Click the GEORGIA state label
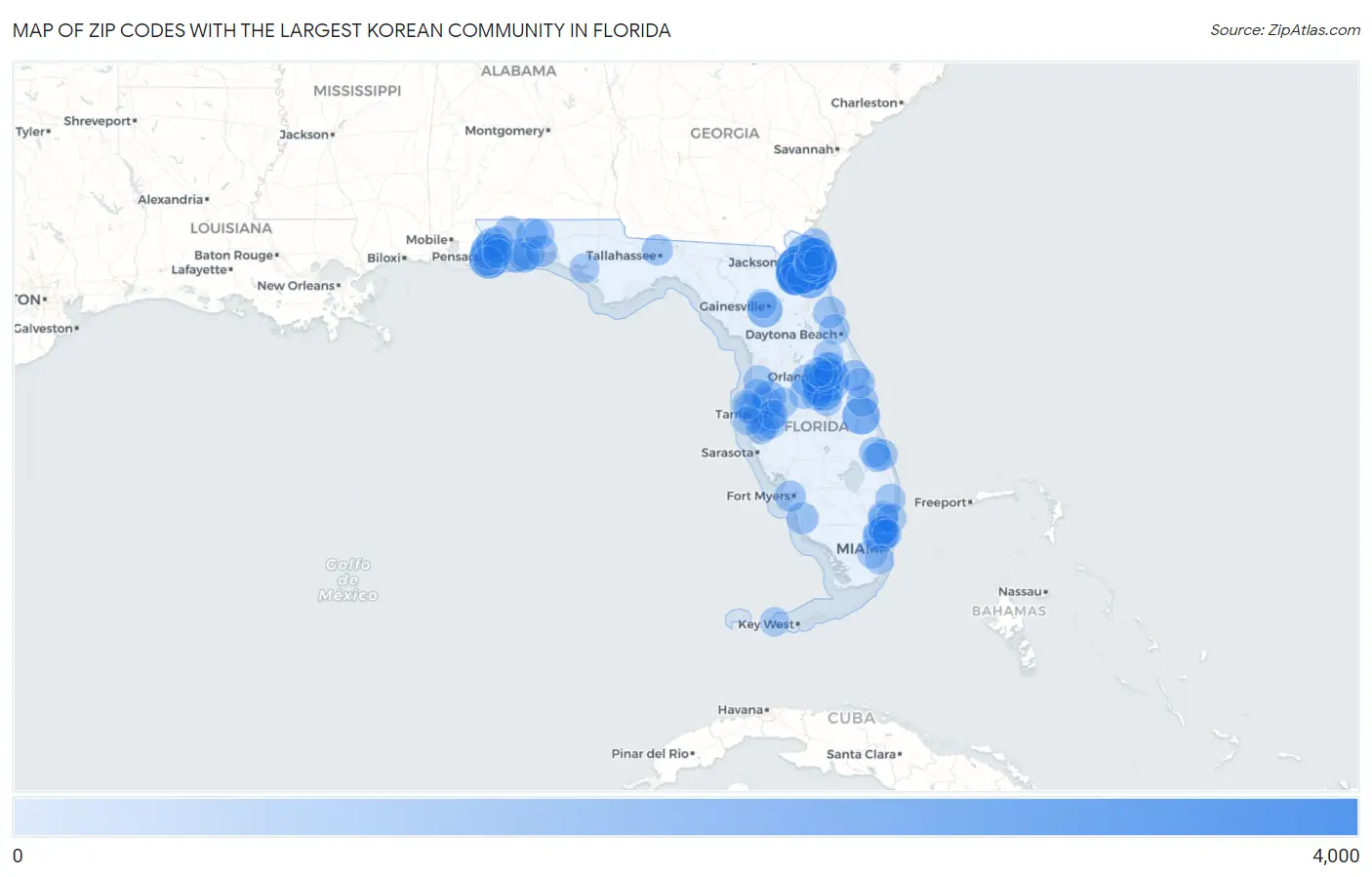Image resolution: width=1372 pixels, height=877 pixels. point(724,134)
